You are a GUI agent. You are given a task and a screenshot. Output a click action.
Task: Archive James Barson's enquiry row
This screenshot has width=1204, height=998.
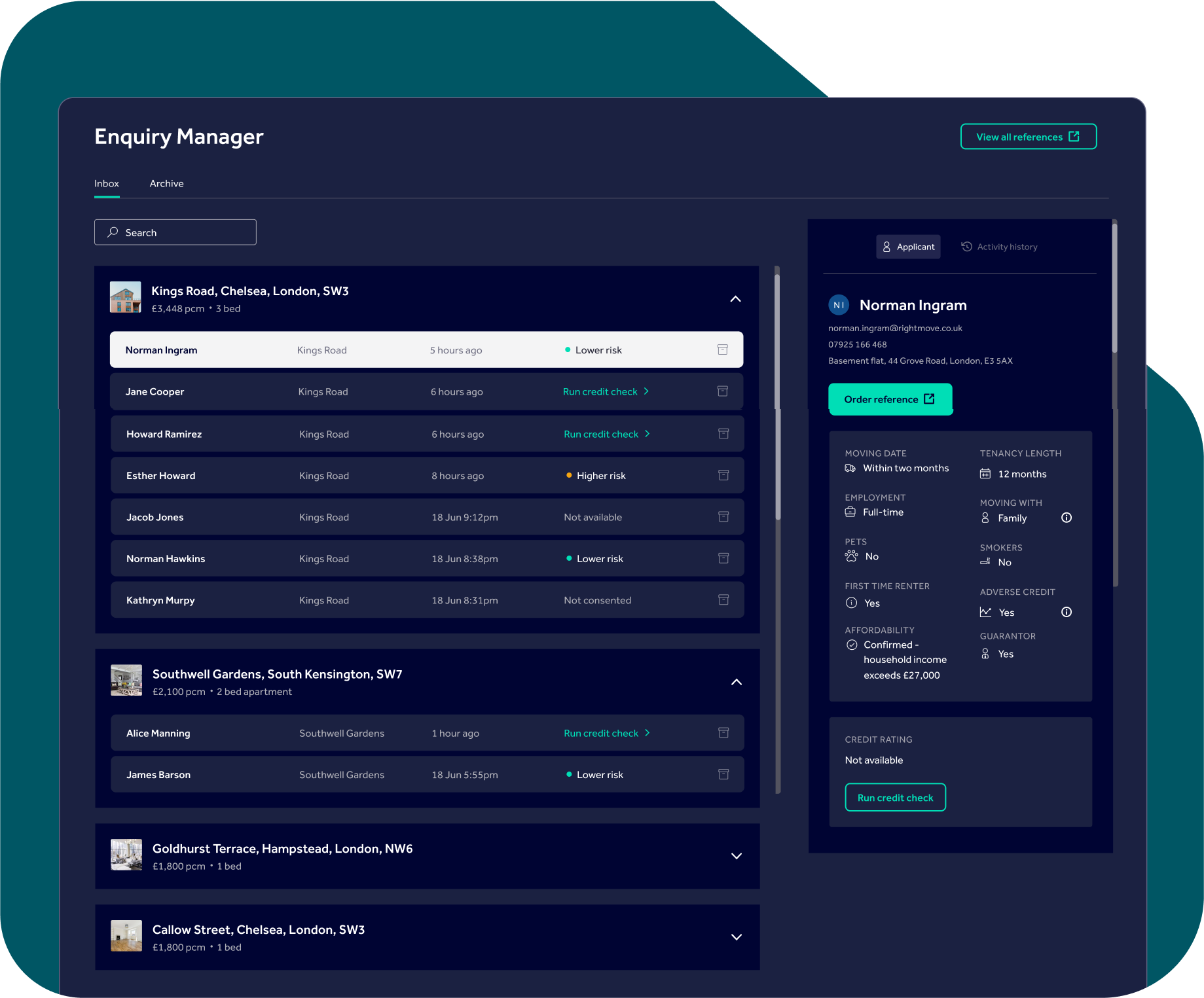[723, 774]
